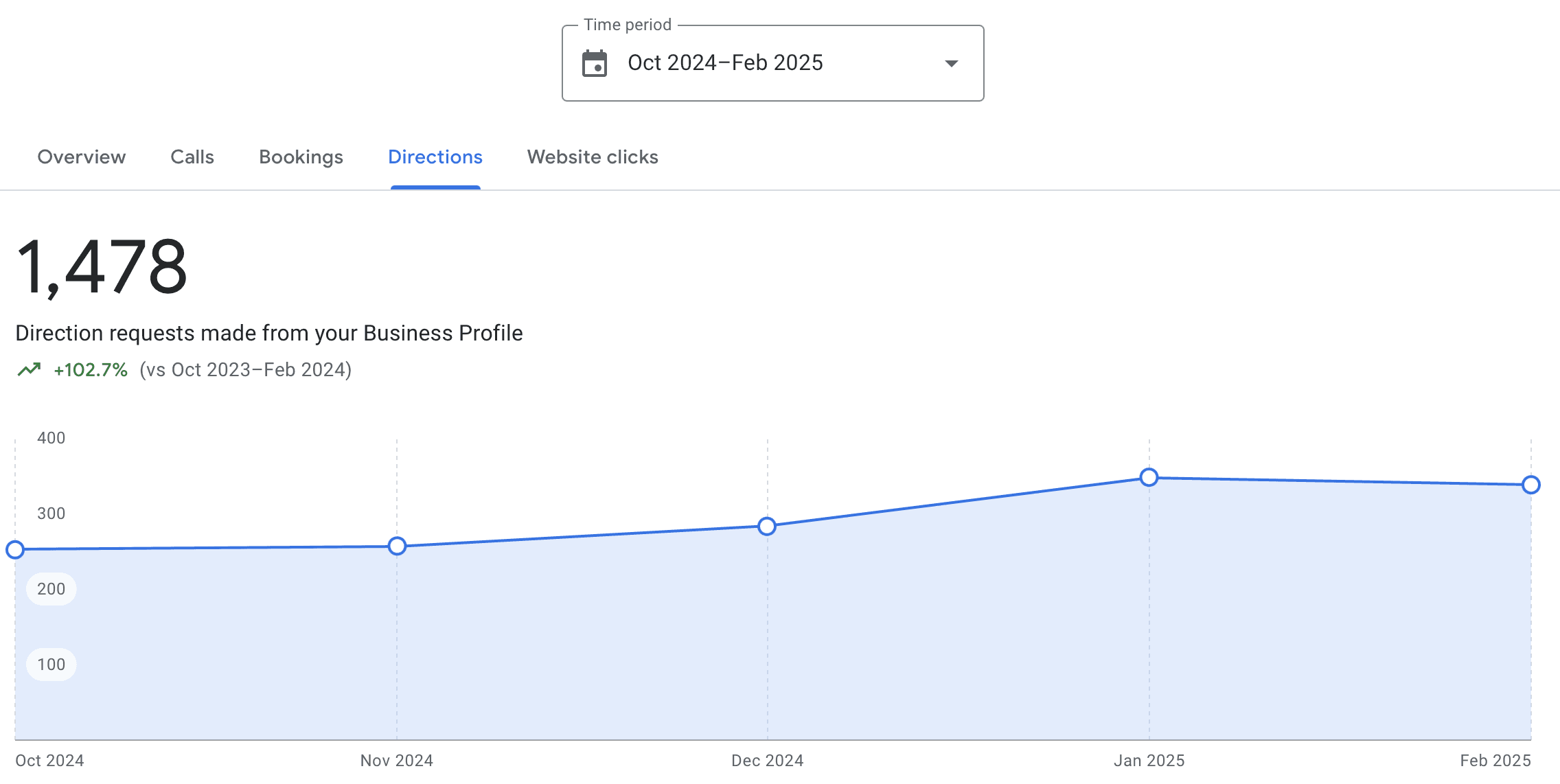Switch to the Bookings tab

301,157
